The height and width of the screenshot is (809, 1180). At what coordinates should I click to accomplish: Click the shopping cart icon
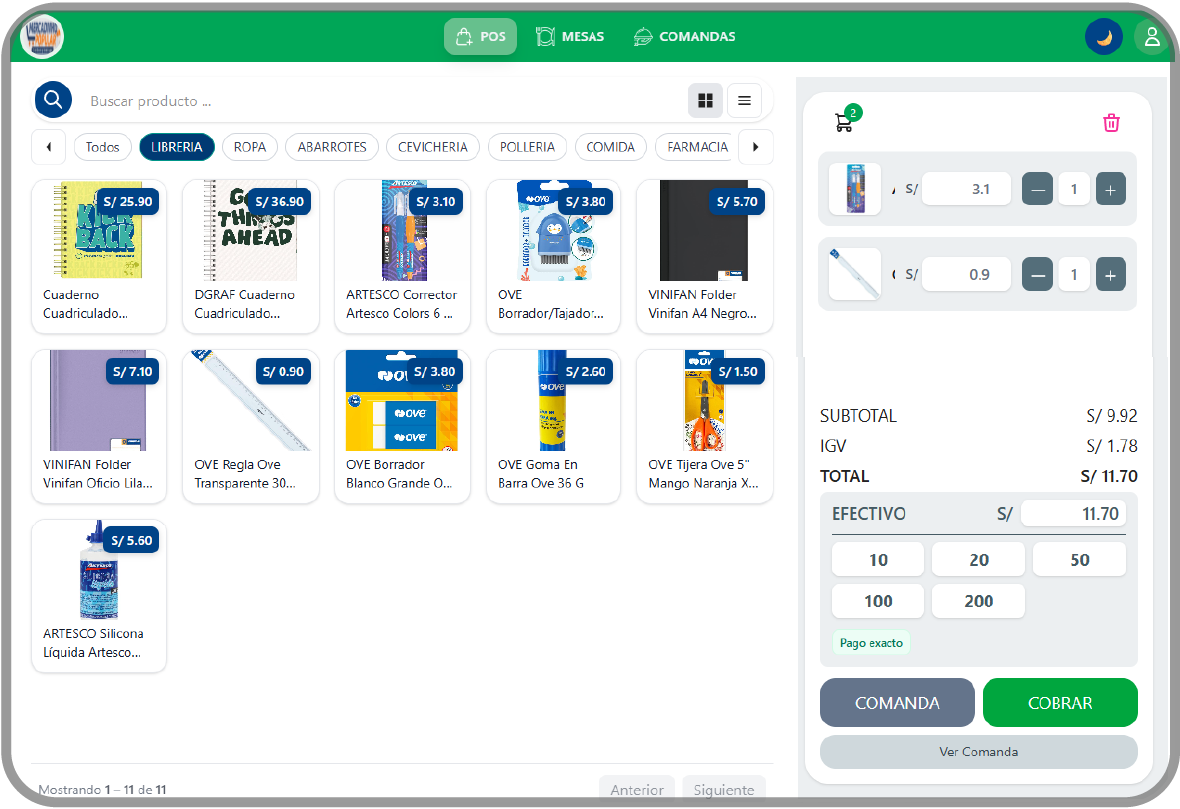coord(844,122)
